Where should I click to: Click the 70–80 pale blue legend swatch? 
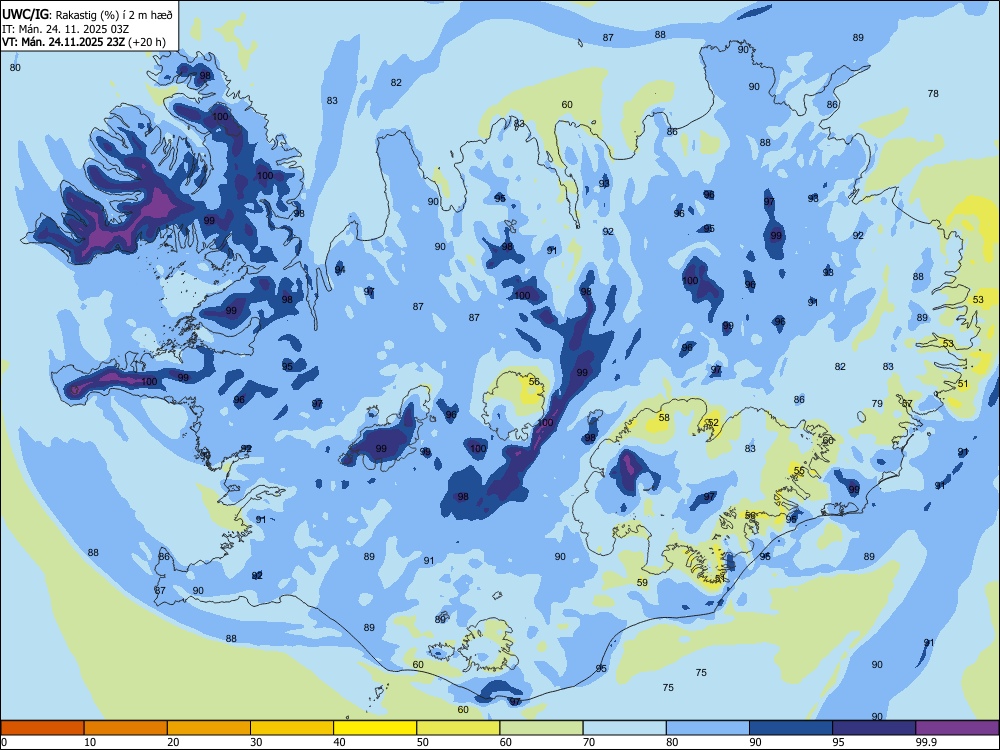click(624, 728)
